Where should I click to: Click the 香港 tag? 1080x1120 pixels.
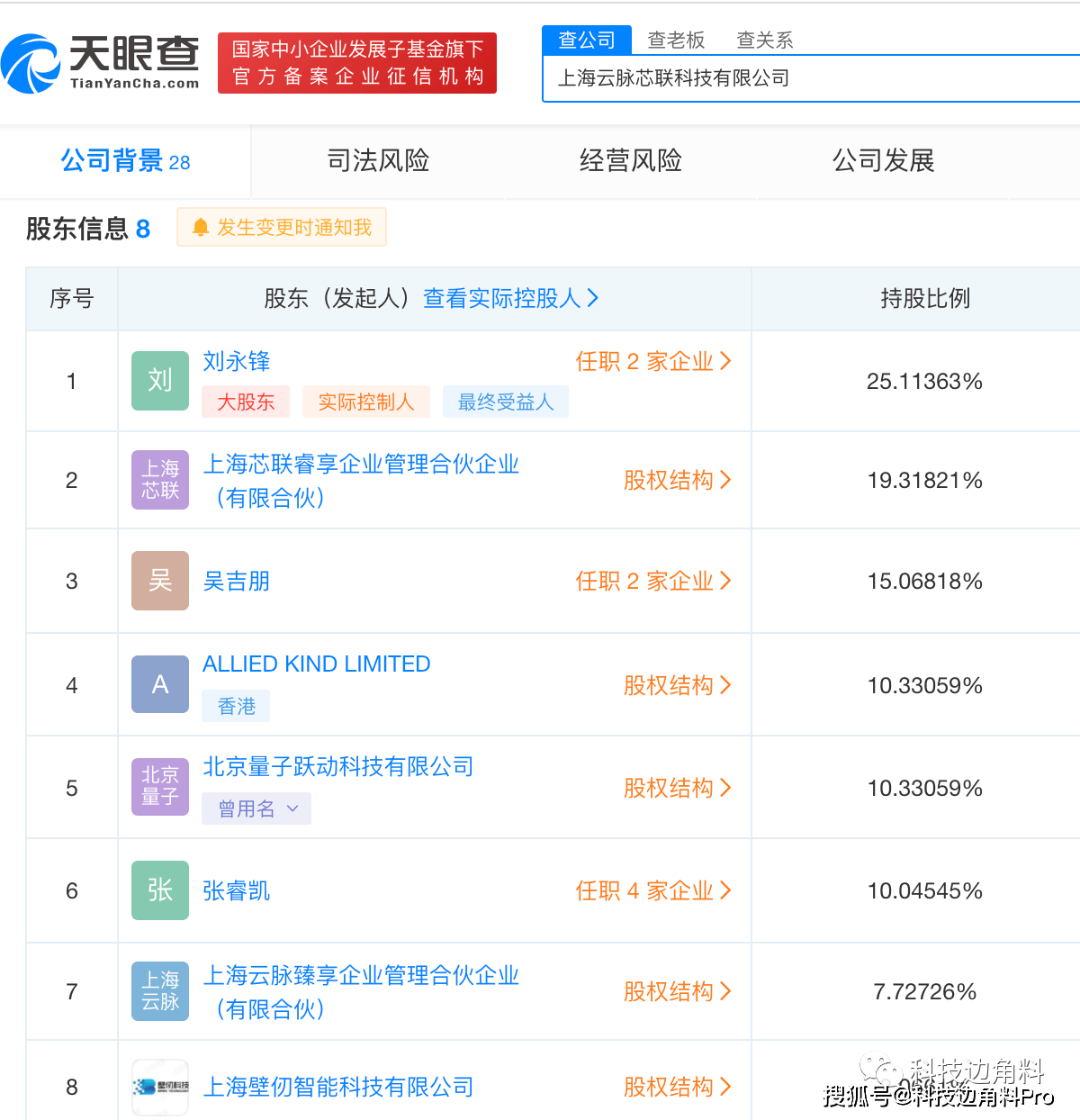[x=237, y=706]
